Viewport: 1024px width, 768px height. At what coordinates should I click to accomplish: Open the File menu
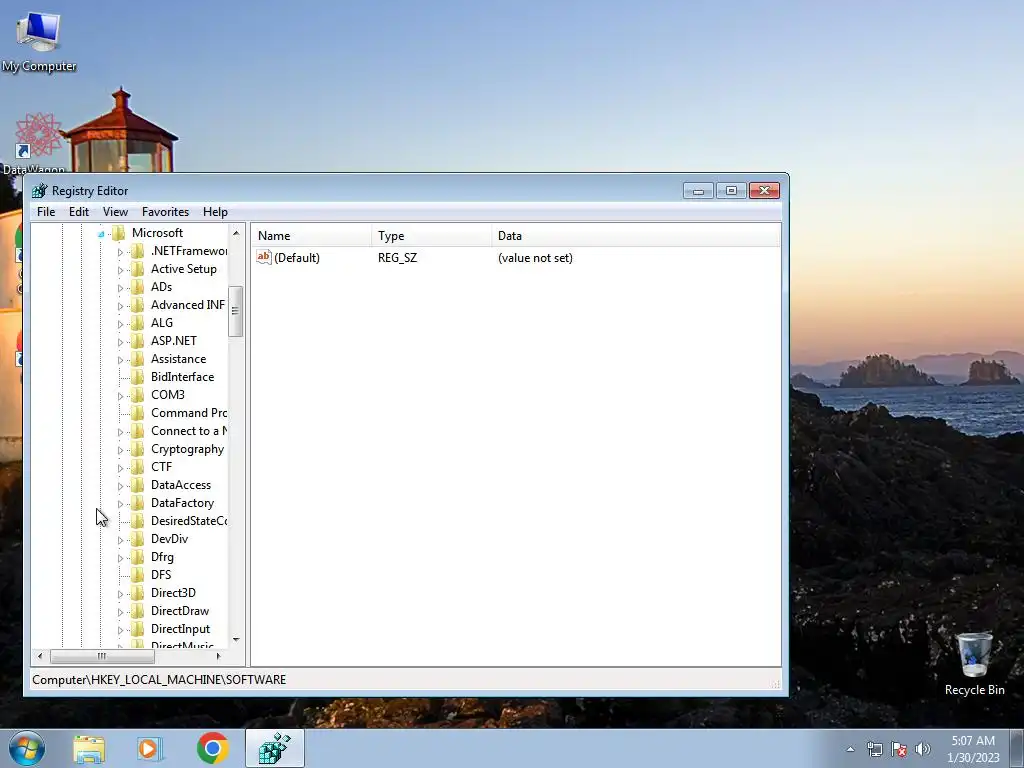(46, 212)
